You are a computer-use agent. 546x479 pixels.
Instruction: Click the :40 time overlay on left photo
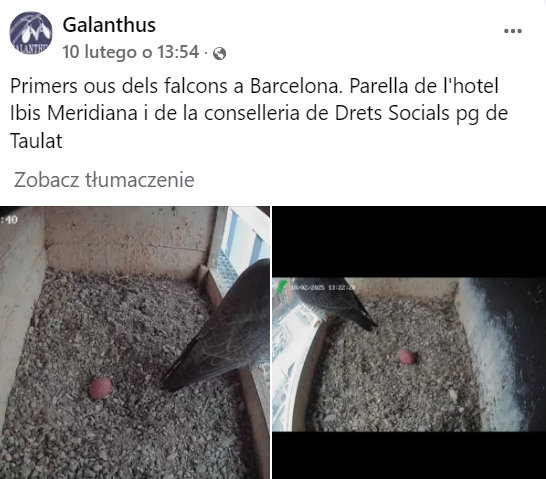coord(9,220)
